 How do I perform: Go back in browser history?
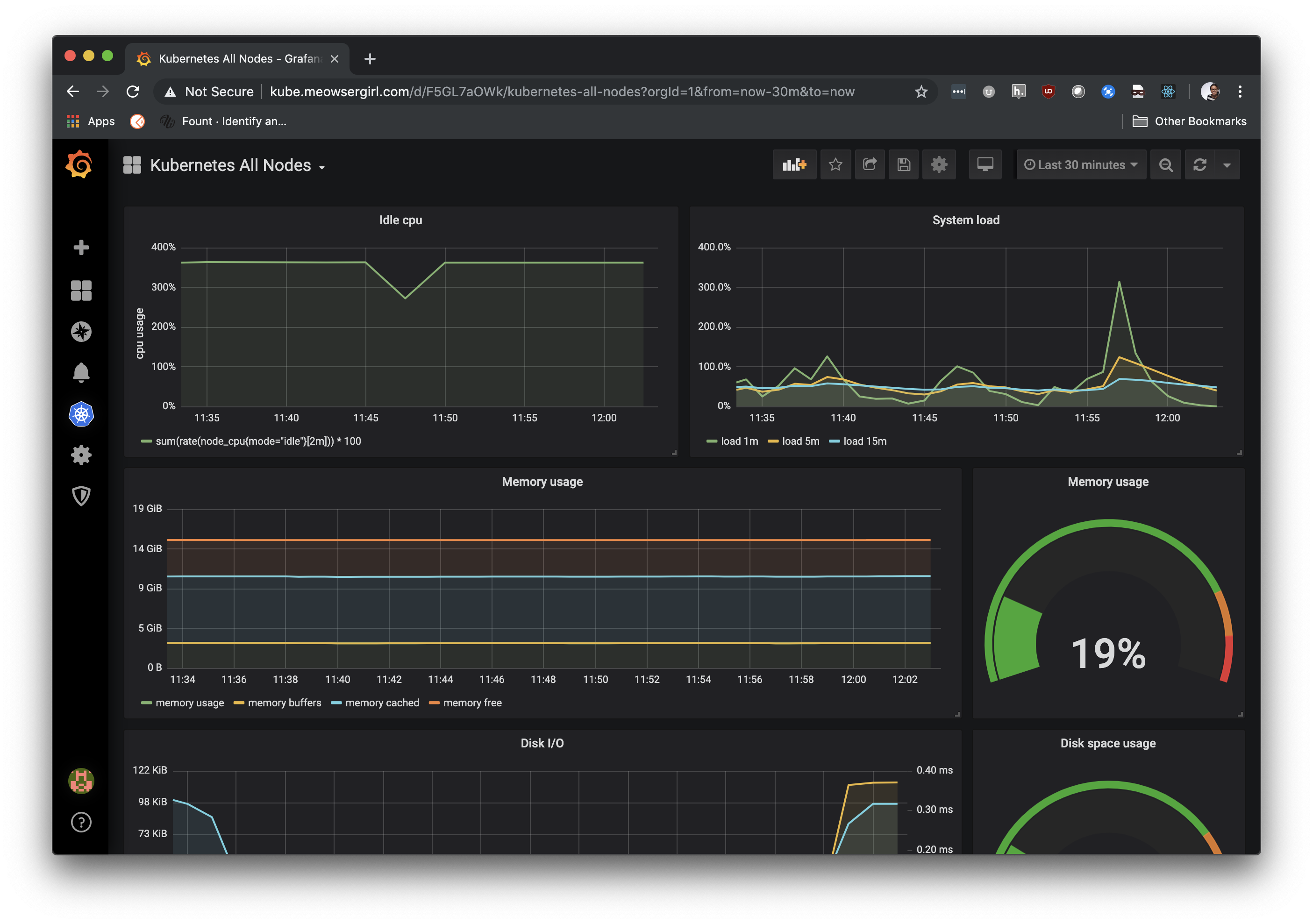pyautogui.click(x=72, y=92)
